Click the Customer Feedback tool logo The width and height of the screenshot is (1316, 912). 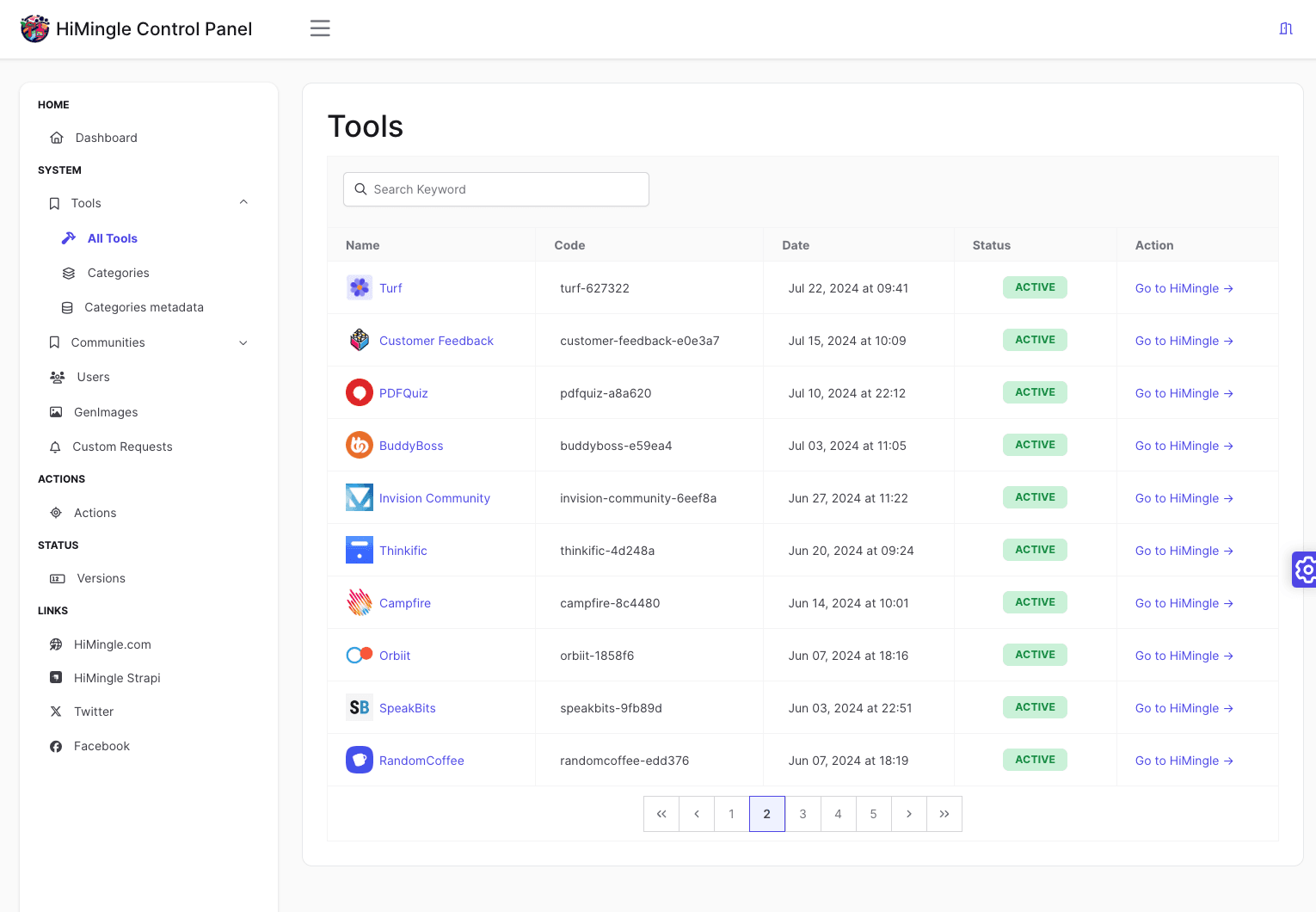point(360,340)
